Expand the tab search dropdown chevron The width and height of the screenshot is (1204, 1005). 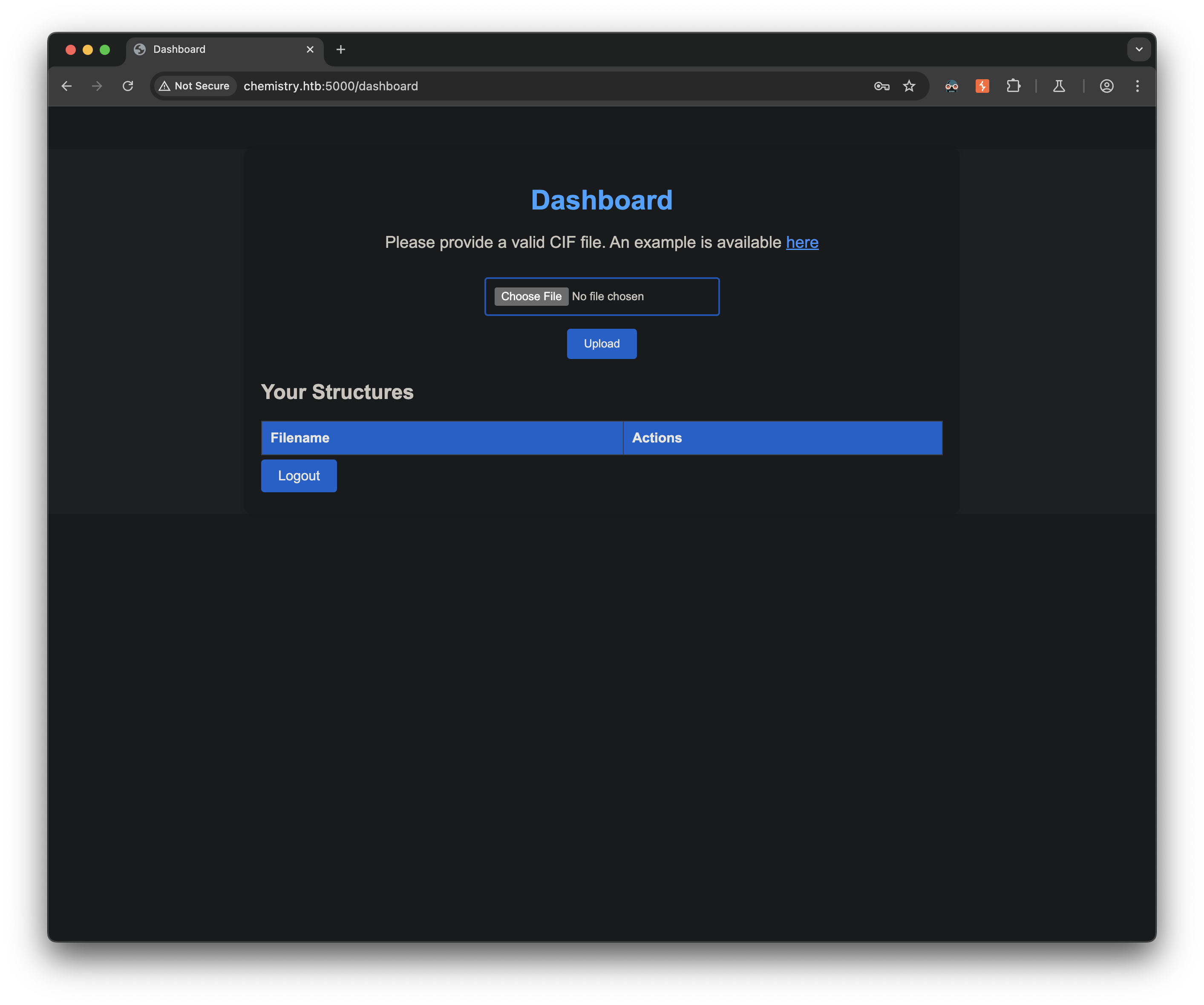point(1139,49)
